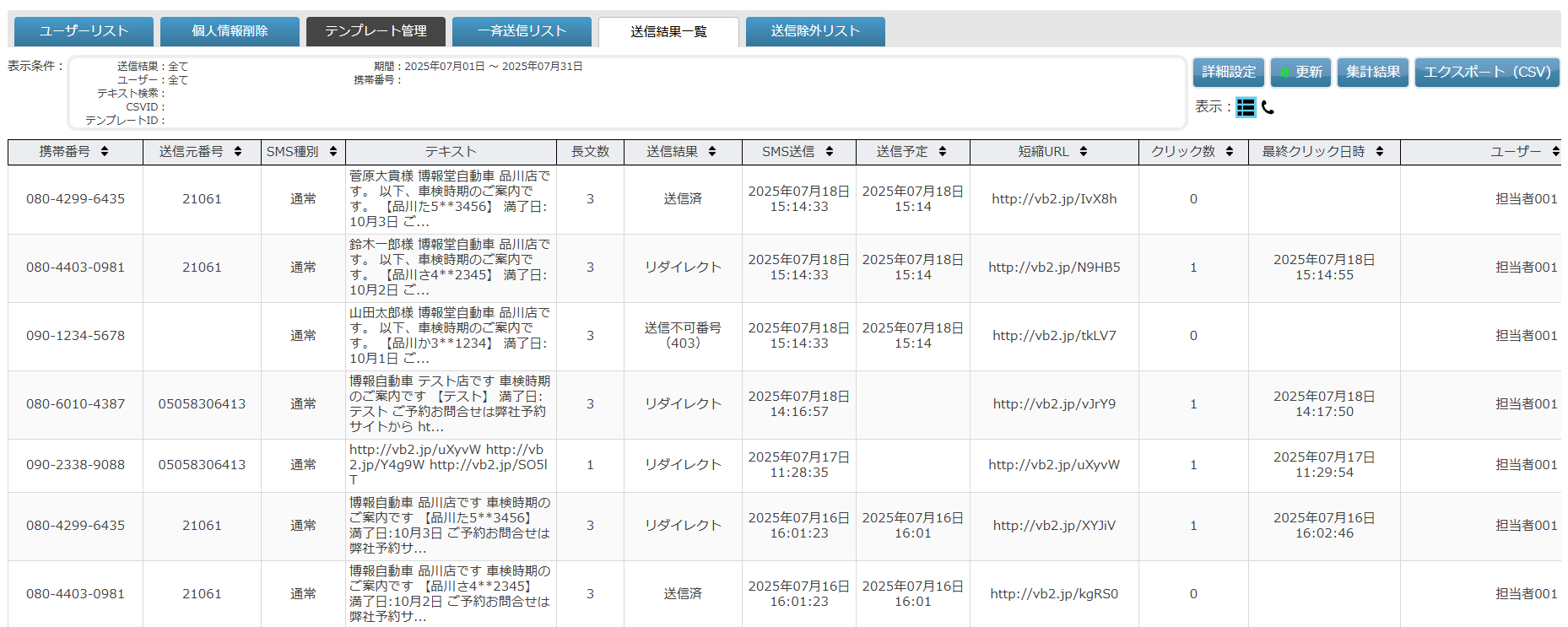Click the green refresh icon on 更新
1568x627 pixels.
(x=1284, y=73)
